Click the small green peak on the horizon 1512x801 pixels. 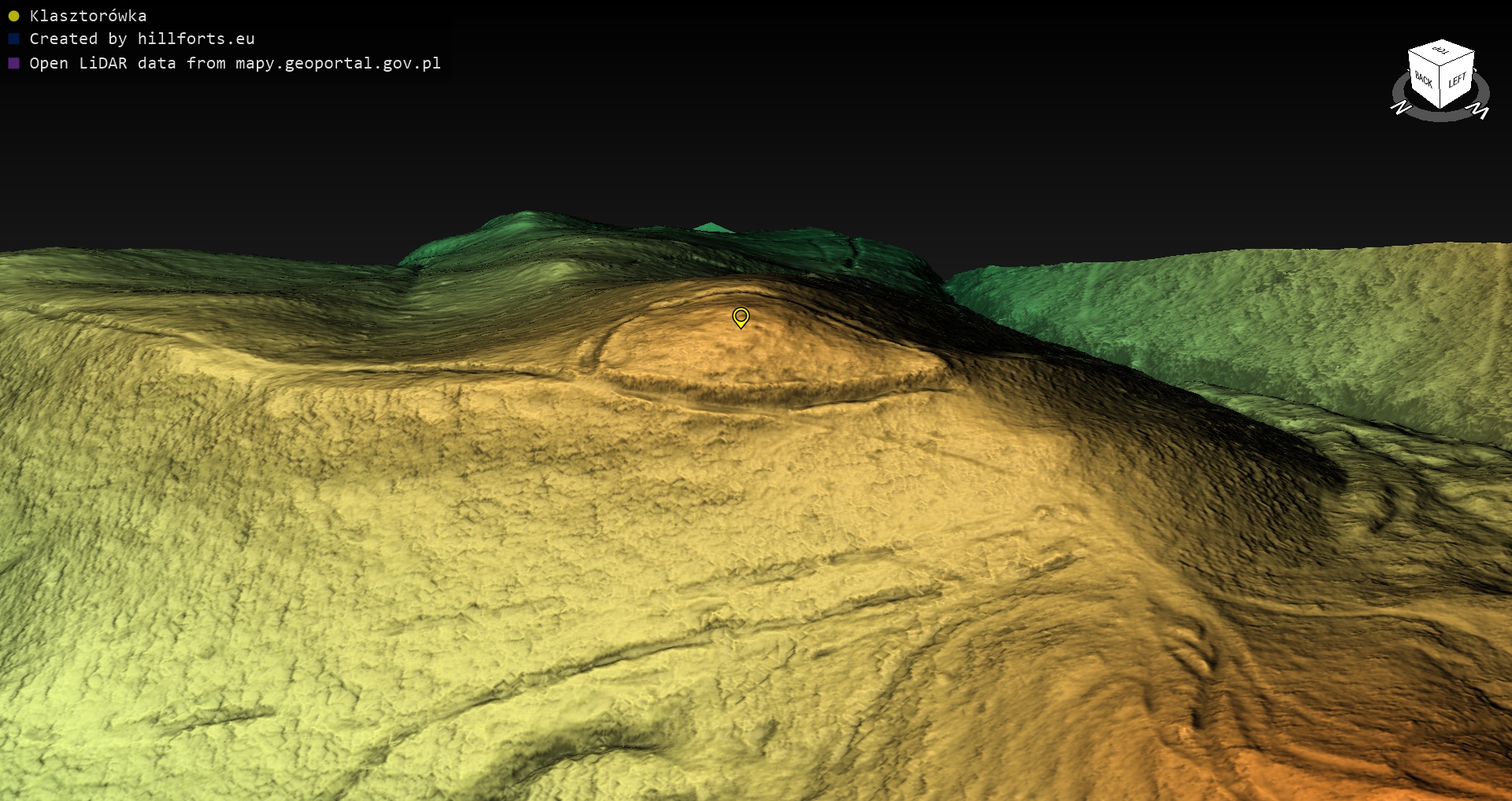pos(713,228)
